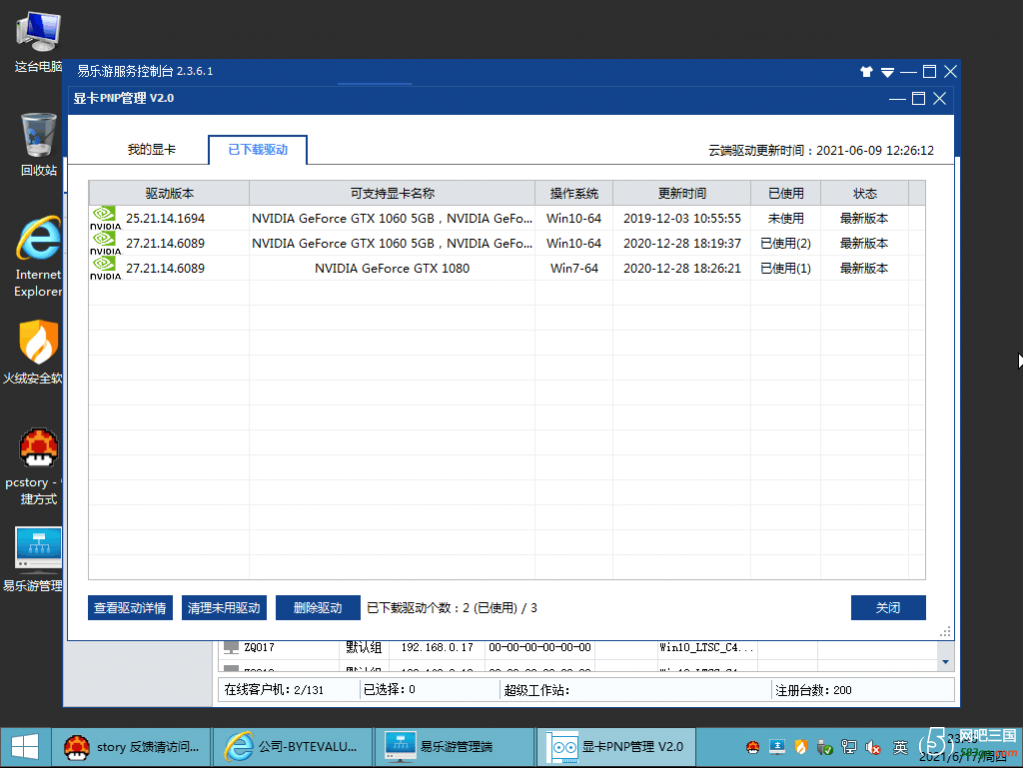The height and width of the screenshot is (768, 1023).
Task: Click IP 192.168.0.17 in client list
Action: click(437, 647)
